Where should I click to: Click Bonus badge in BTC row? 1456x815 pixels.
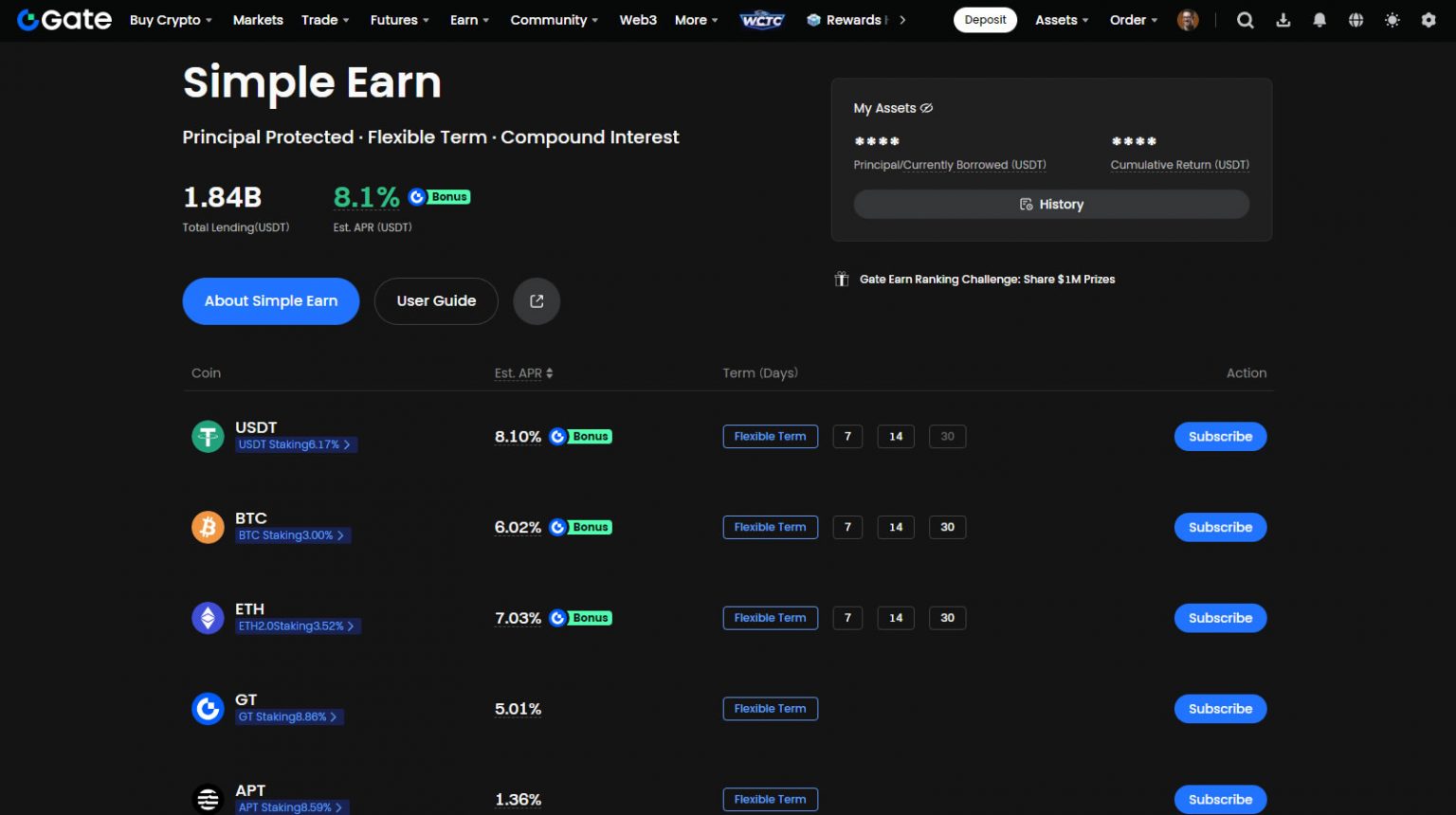click(x=581, y=527)
